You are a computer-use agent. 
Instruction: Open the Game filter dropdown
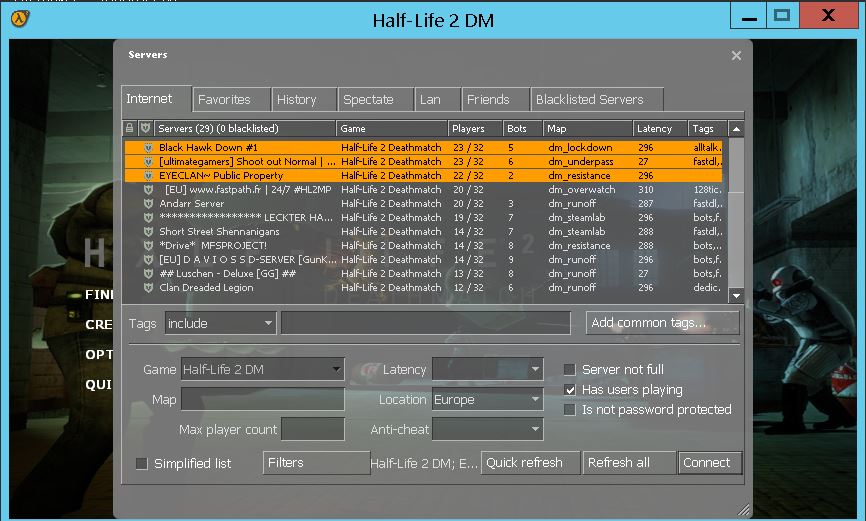(262, 369)
